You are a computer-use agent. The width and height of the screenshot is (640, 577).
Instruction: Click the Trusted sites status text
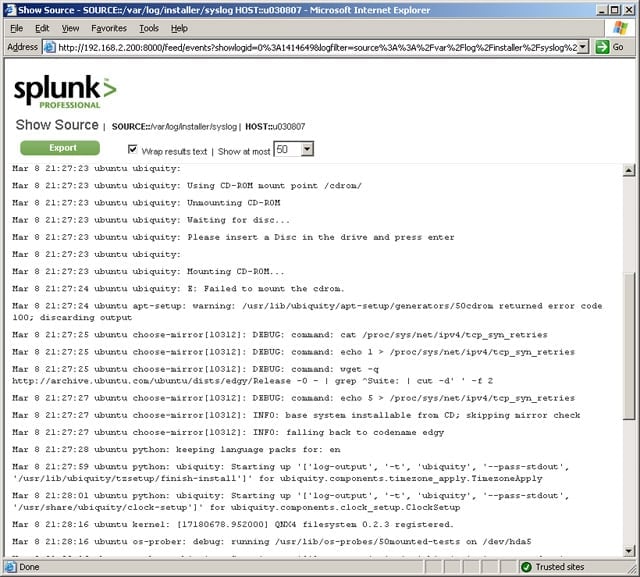pyautogui.click(x=560, y=567)
